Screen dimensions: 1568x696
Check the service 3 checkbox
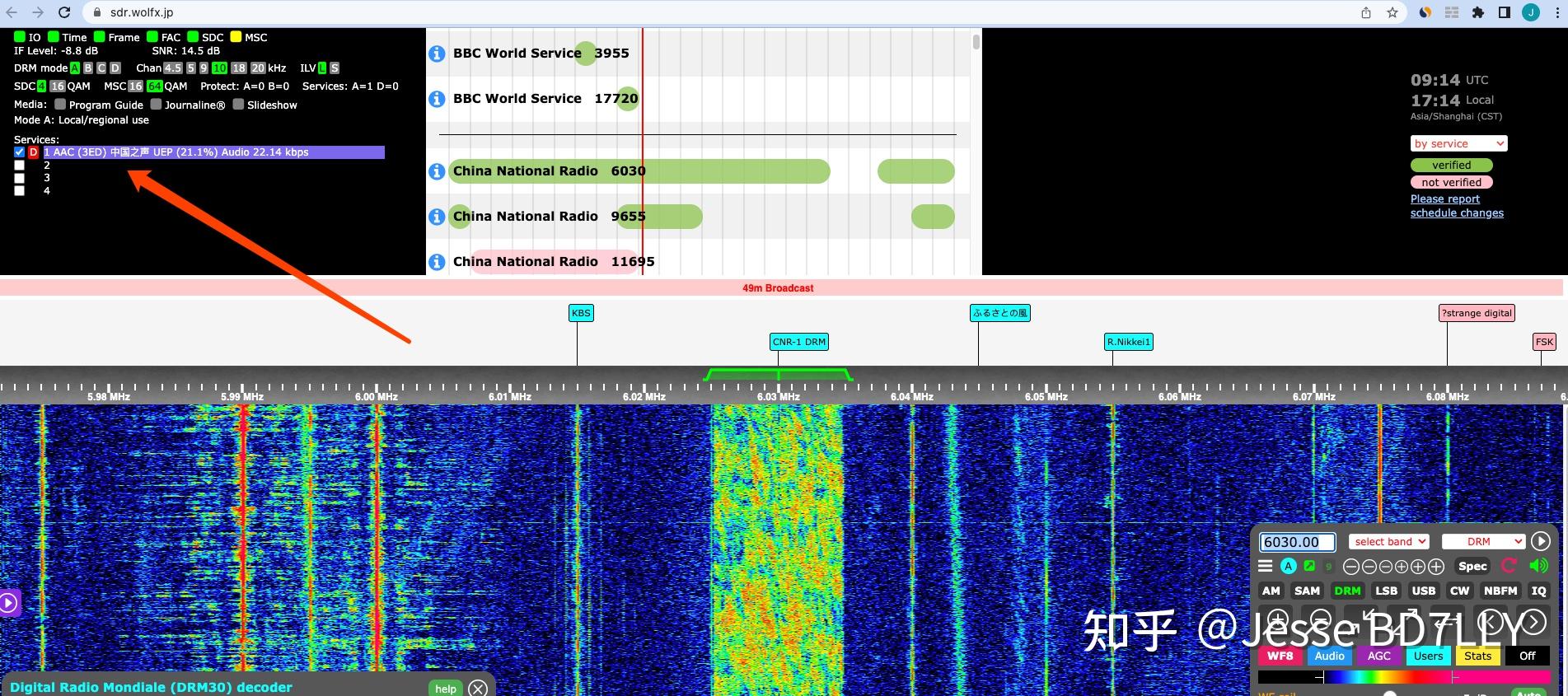pos(20,178)
